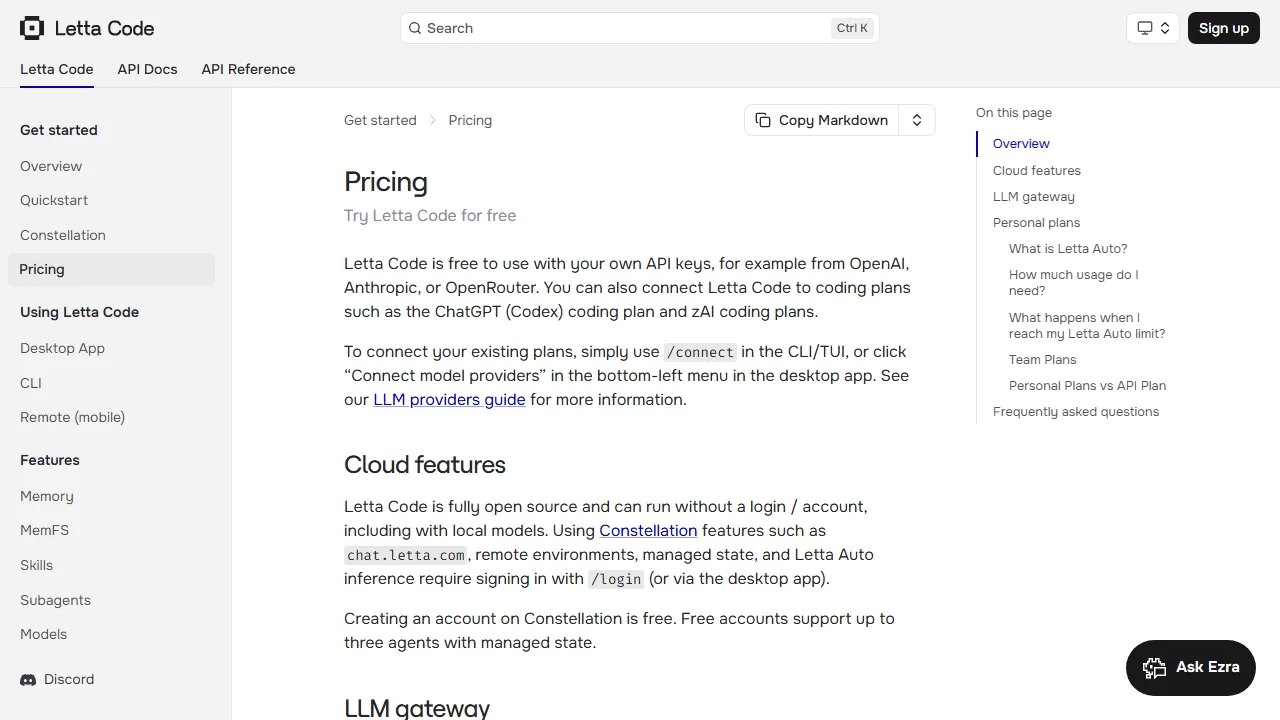The height and width of the screenshot is (720, 1280).
Task: Click the Sign up button
Action: (x=1223, y=28)
